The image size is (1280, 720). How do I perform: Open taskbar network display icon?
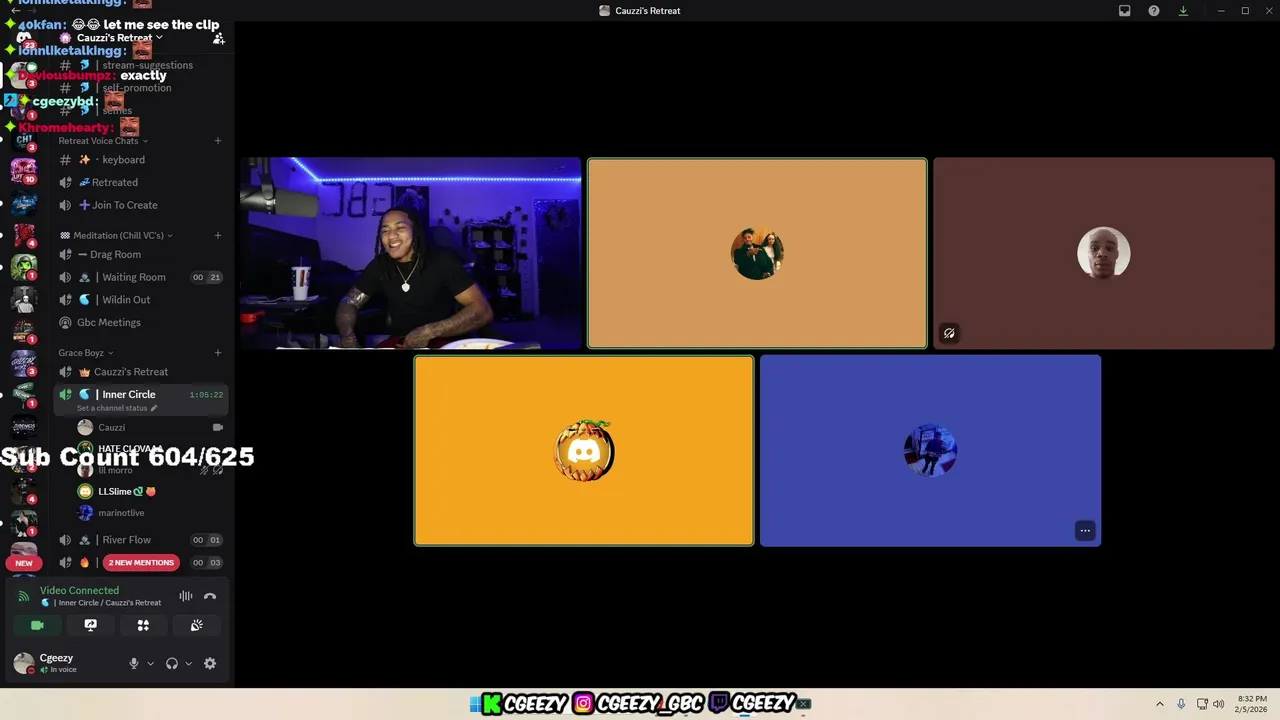click(1202, 704)
